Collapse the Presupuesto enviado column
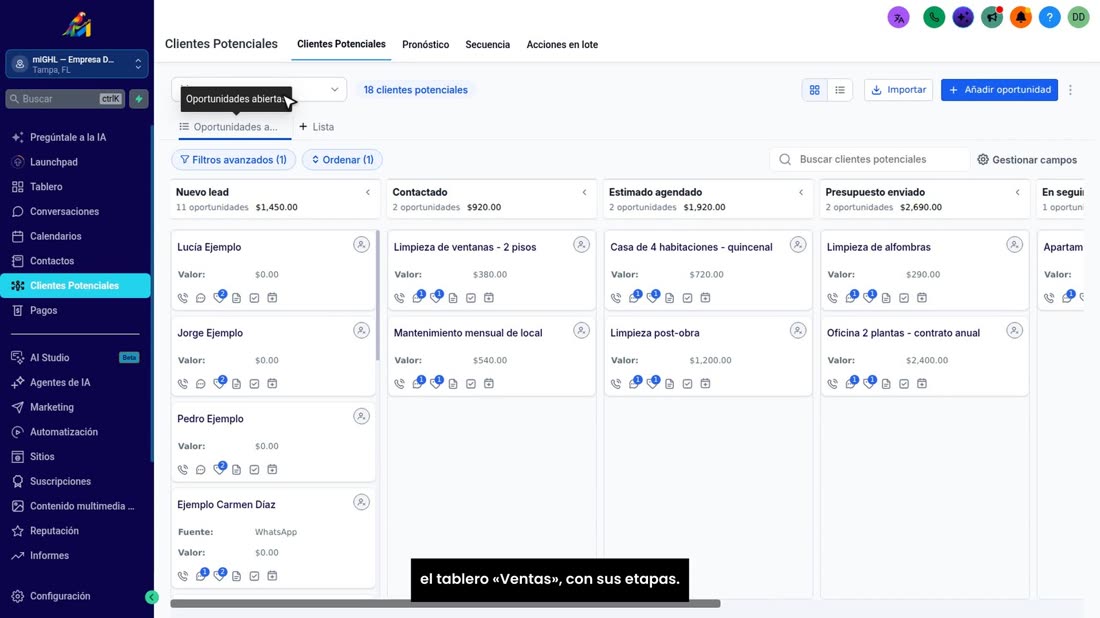The width and height of the screenshot is (1100, 618). (1018, 192)
